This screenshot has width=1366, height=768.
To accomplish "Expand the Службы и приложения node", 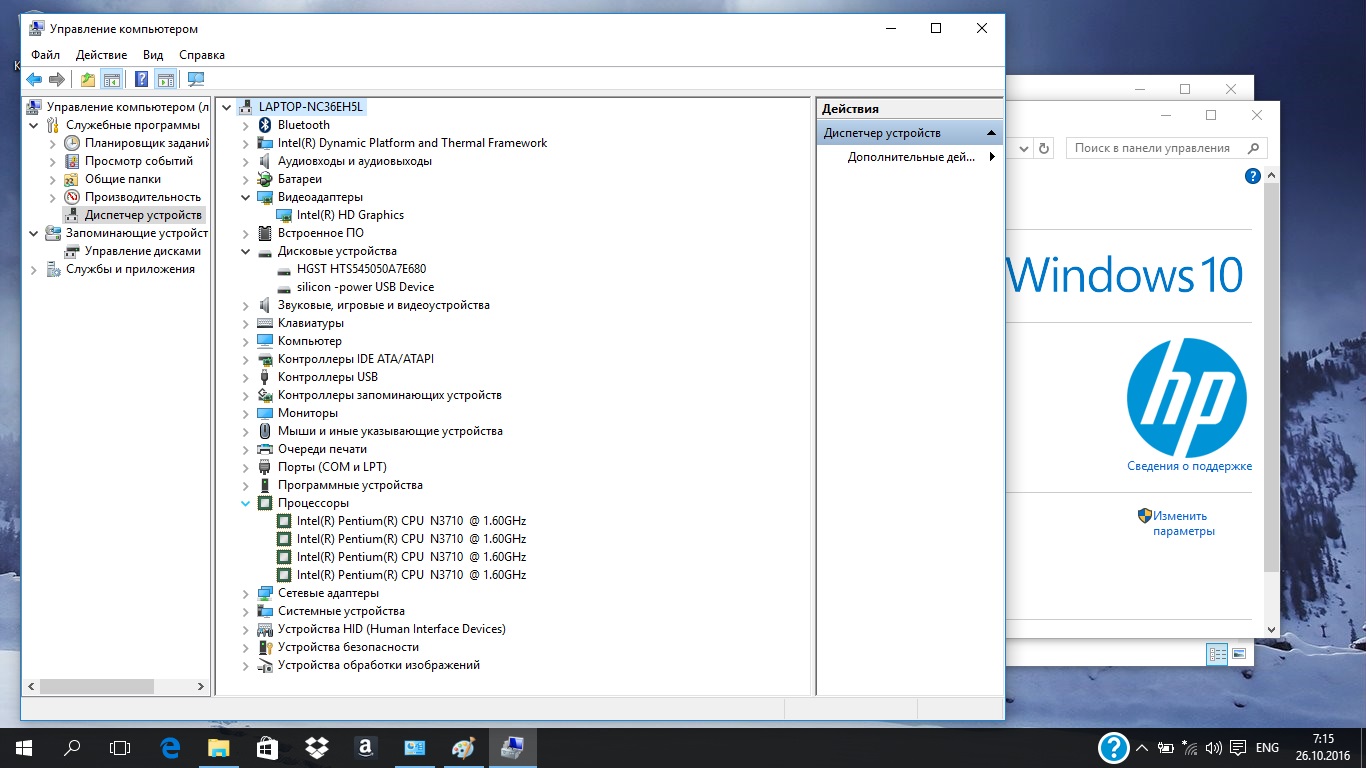I will coord(34,269).
